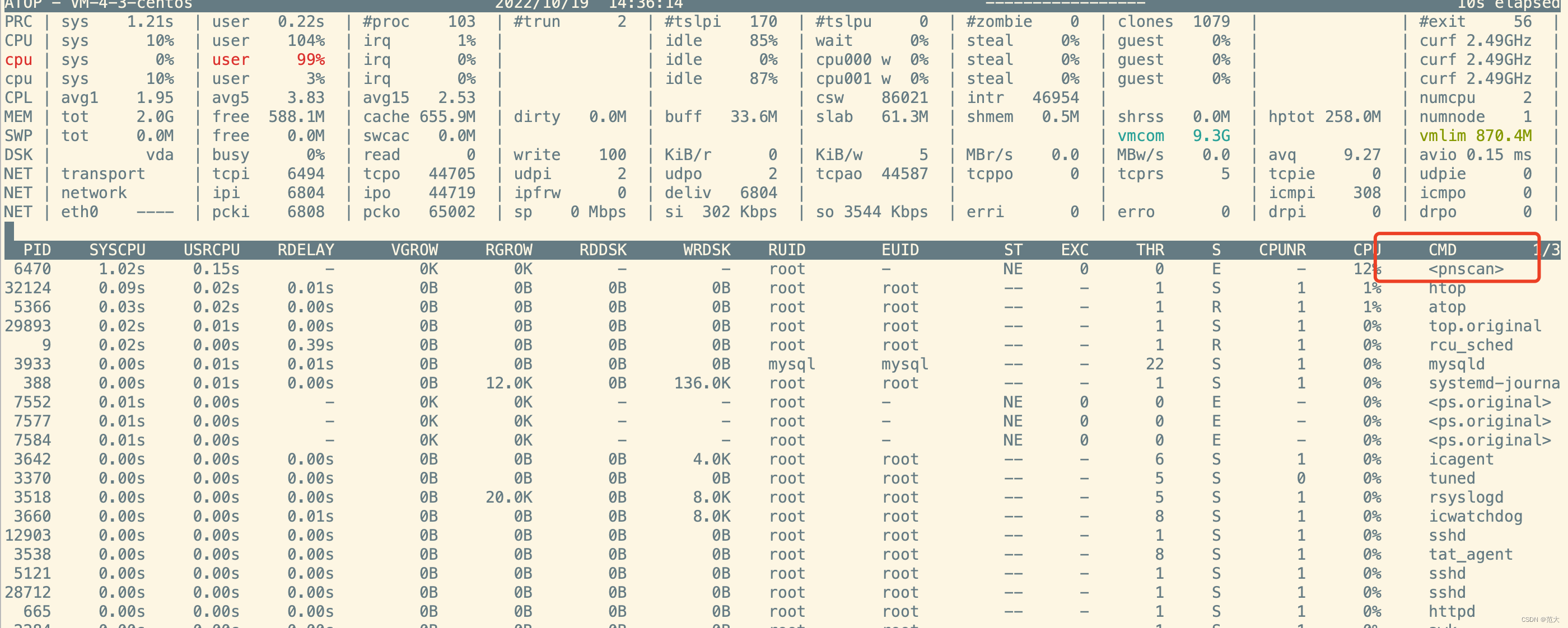Click the THR column header
1568x628 pixels.
(1150, 250)
